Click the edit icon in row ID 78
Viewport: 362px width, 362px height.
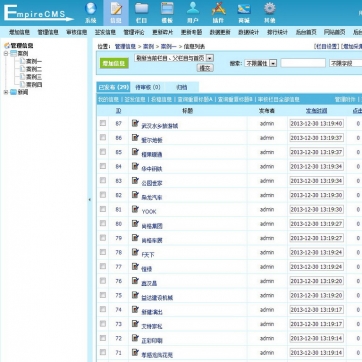[x=135, y=252]
